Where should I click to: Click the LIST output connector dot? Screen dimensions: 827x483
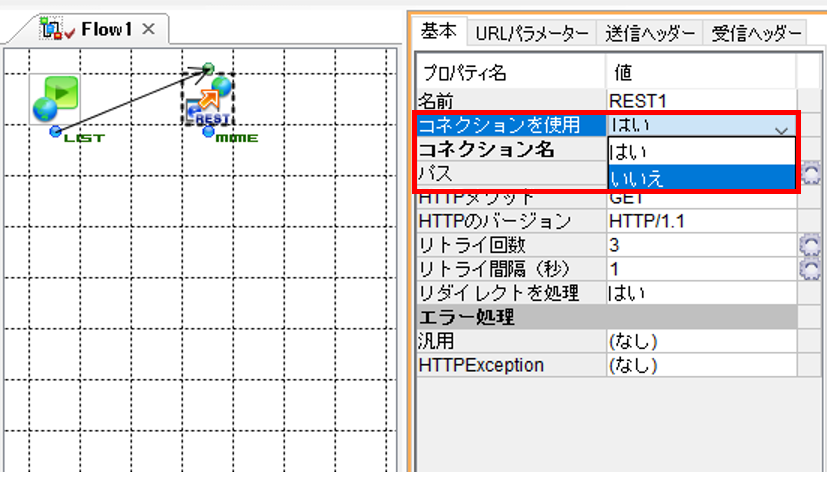click(x=55, y=131)
